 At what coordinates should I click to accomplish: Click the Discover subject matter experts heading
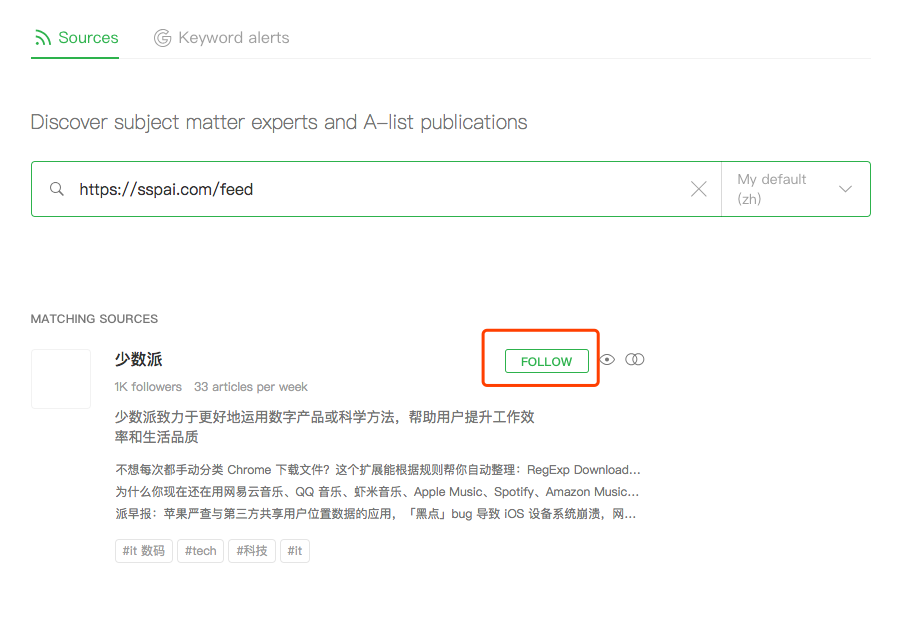(279, 122)
